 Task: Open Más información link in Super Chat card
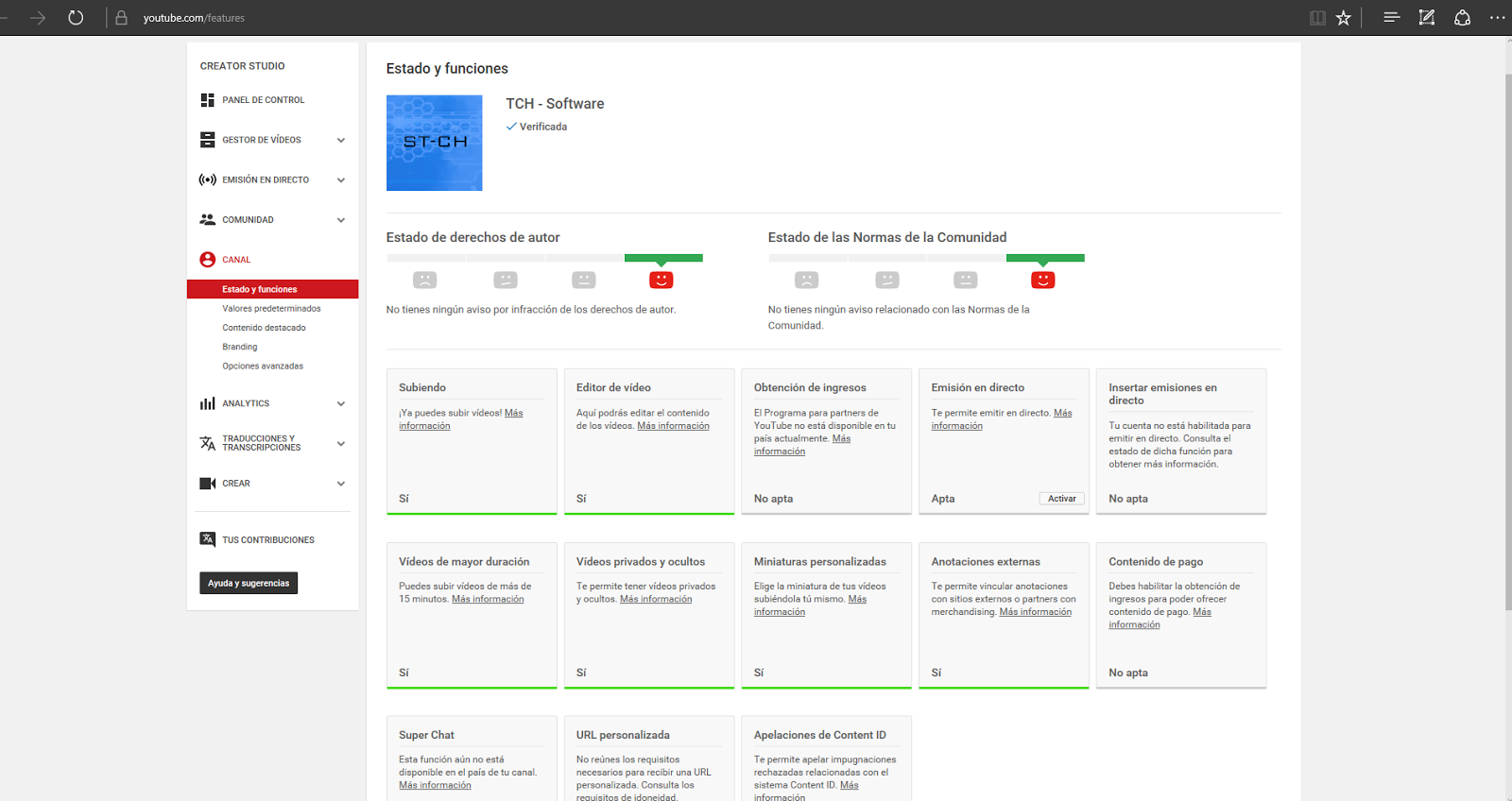[x=435, y=785]
